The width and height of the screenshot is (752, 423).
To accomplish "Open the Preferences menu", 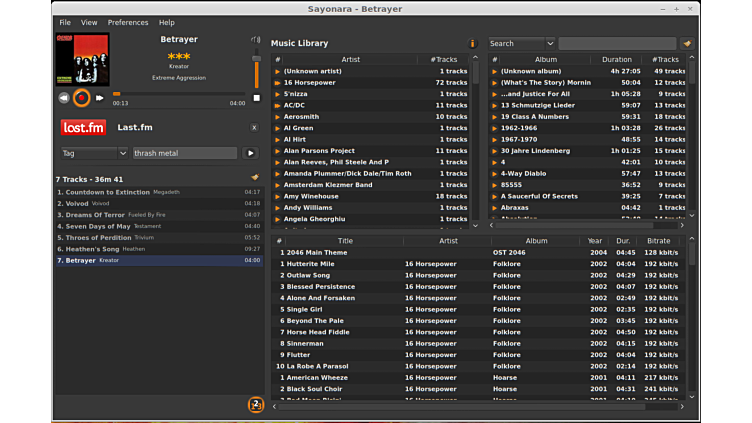I will click(128, 22).
